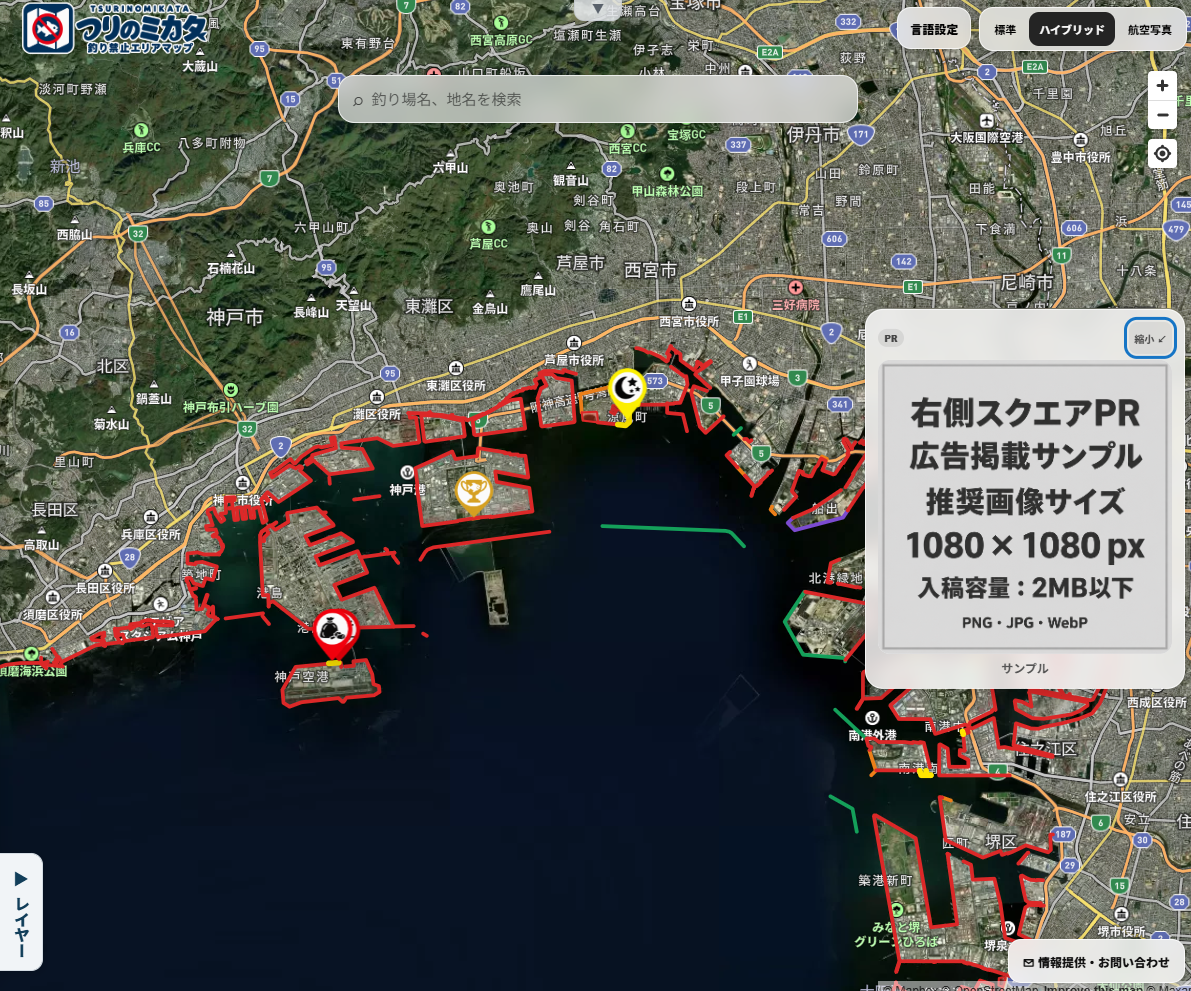1191x991 pixels.
Task: Open the red garbage bag marker
Action: tap(335, 636)
